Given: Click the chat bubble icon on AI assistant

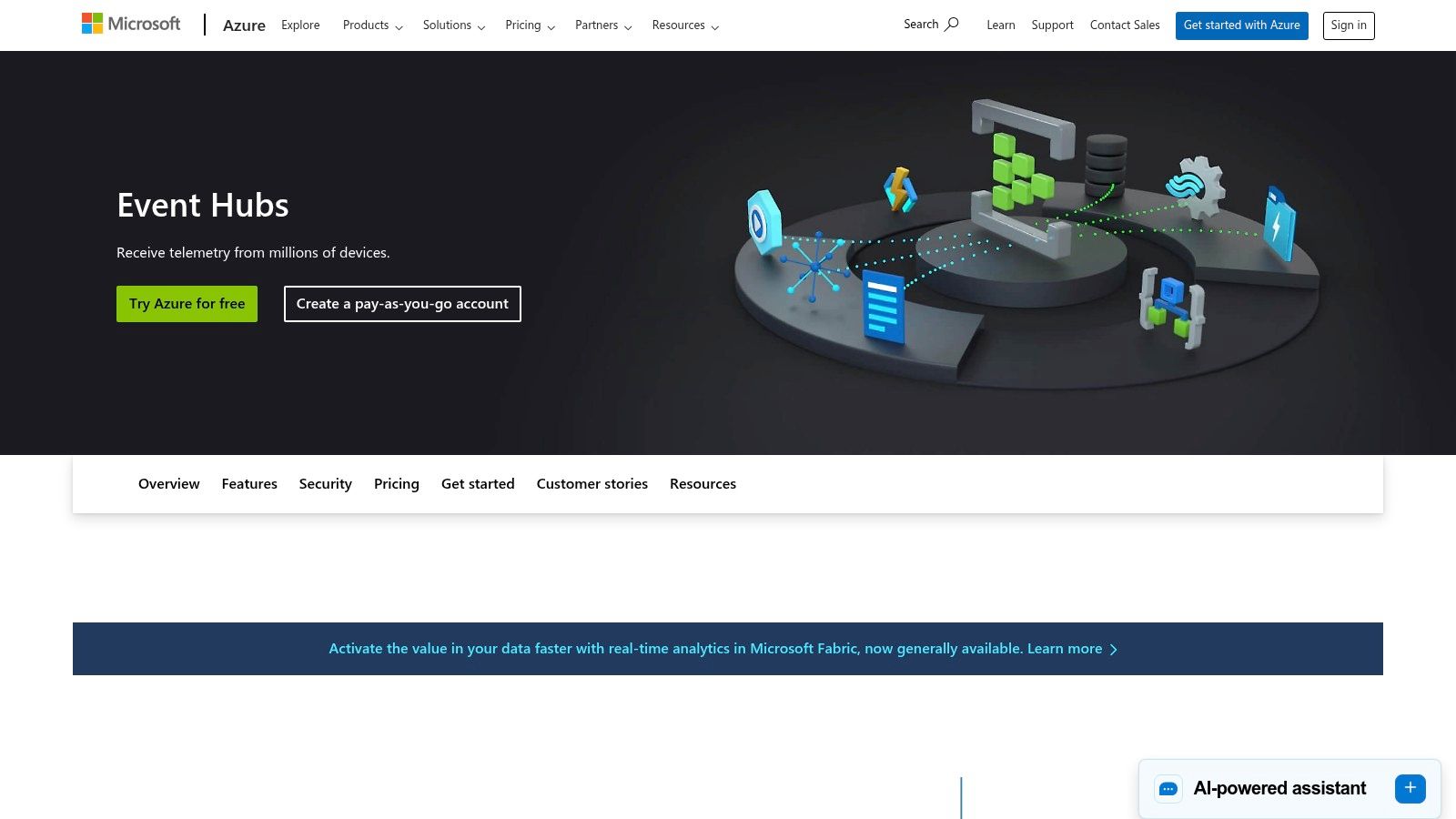Looking at the screenshot, I should [1168, 788].
